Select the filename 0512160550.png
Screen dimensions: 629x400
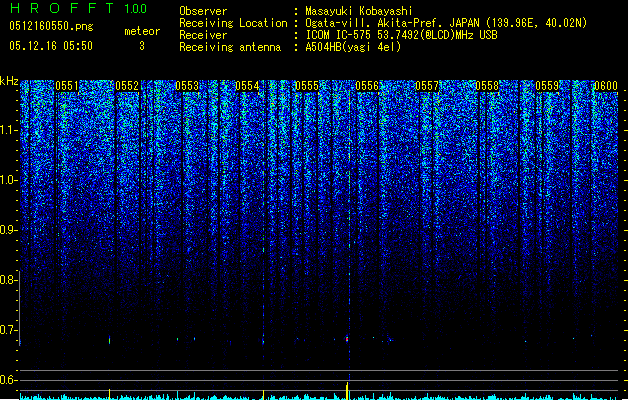pyautogui.click(x=51, y=26)
